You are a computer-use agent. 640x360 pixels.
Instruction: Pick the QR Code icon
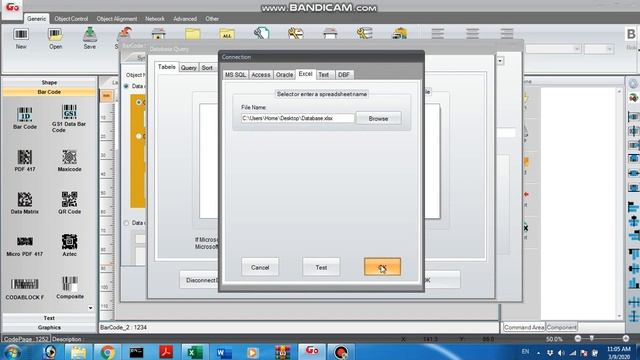coord(69,200)
